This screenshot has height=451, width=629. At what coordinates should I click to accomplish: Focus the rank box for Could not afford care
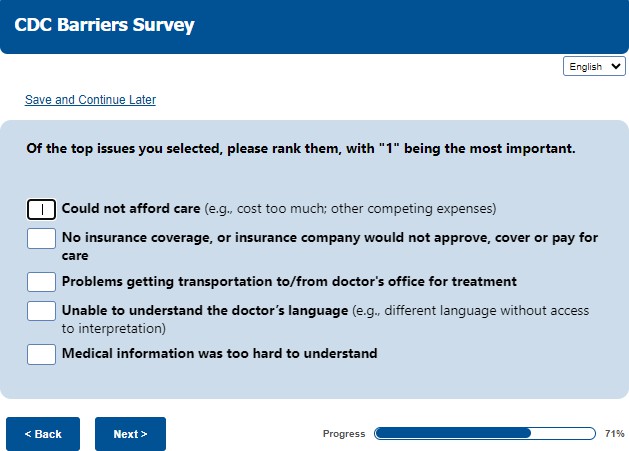pyautogui.click(x=41, y=209)
